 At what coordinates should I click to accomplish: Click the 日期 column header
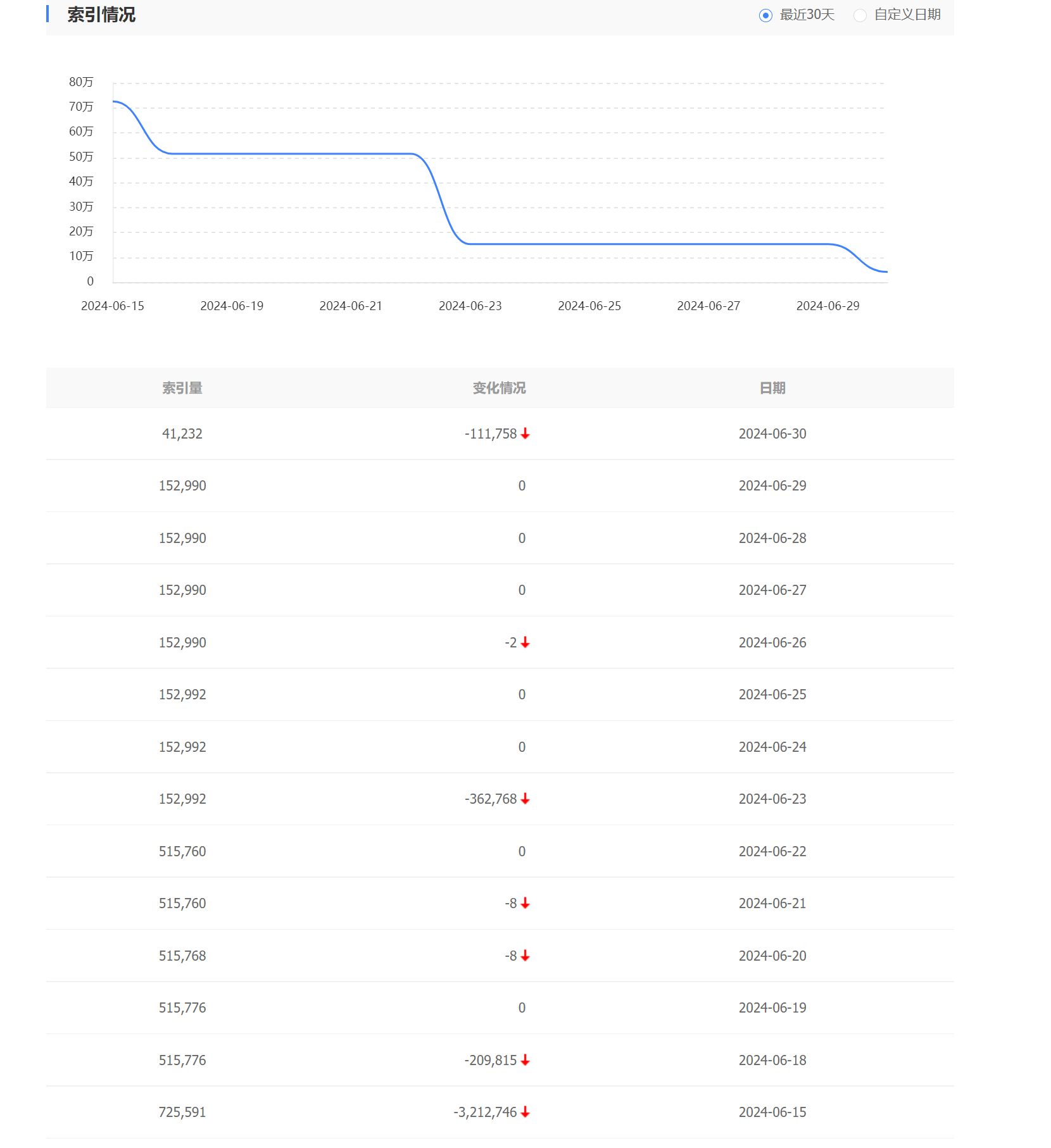[772, 388]
